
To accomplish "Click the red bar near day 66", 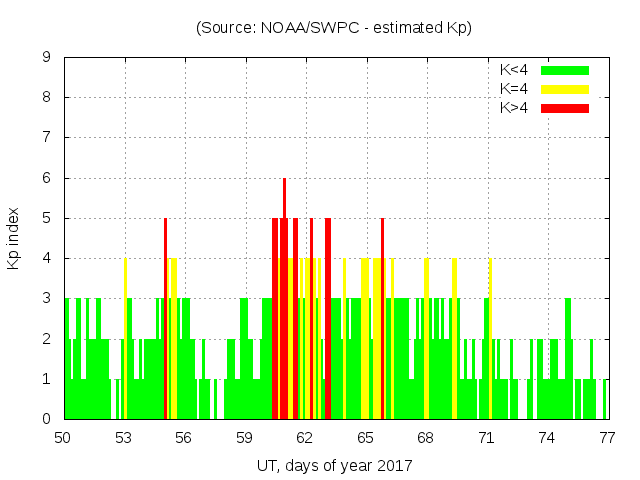I will [382, 320].
